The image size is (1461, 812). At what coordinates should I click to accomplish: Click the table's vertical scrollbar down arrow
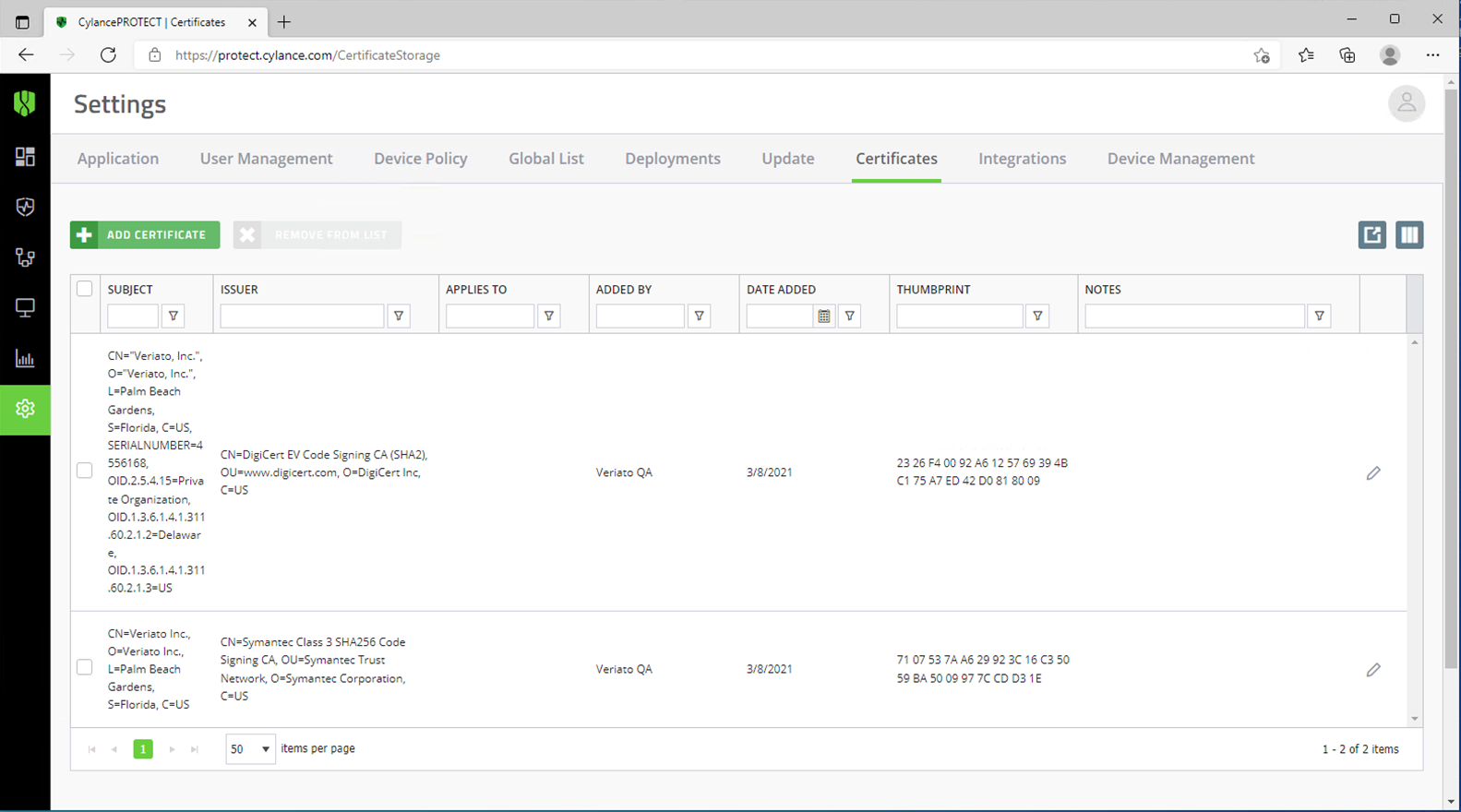pos(1414,719)
